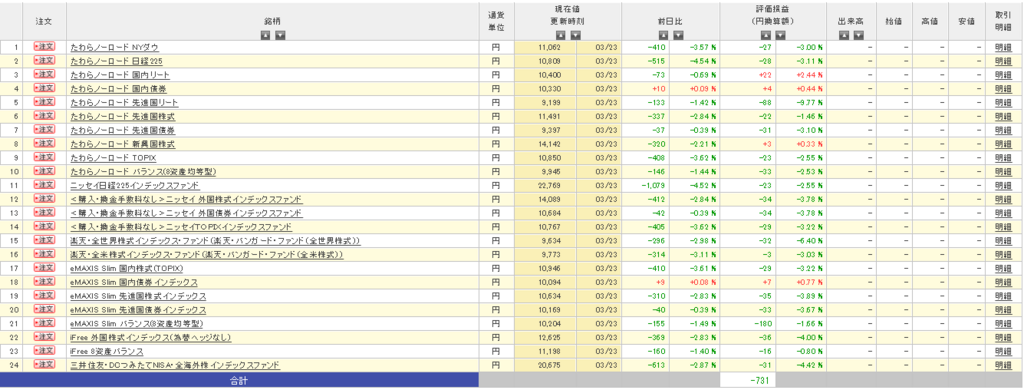Open 楽天・全米株式インデックス・ファンド link

[206, 255]
